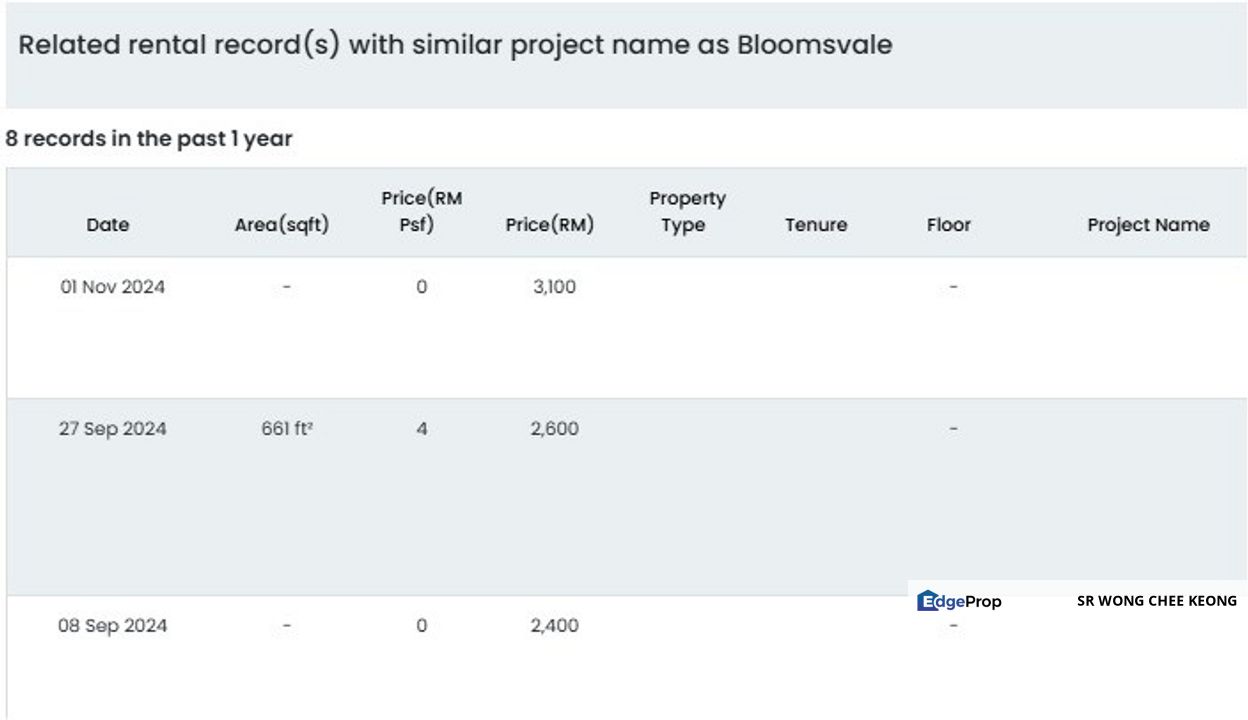Image resolution: width=1248 pixels, height=720 pixels.
Task: Click the 08 Sep 2024 record date
Action: 112,626
